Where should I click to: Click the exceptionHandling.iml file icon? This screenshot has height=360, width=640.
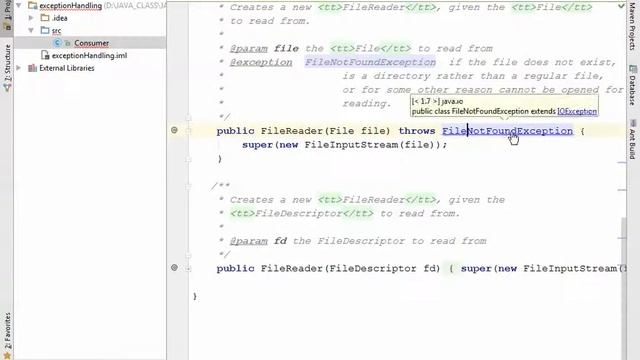click(x=45, y=55)
